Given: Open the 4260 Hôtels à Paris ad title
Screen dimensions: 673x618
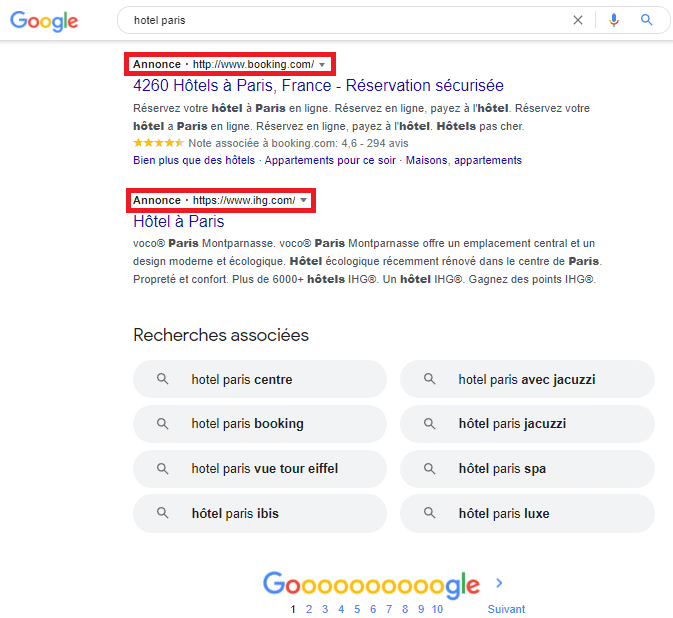Looking at the screenshot, I should (318, 85).
